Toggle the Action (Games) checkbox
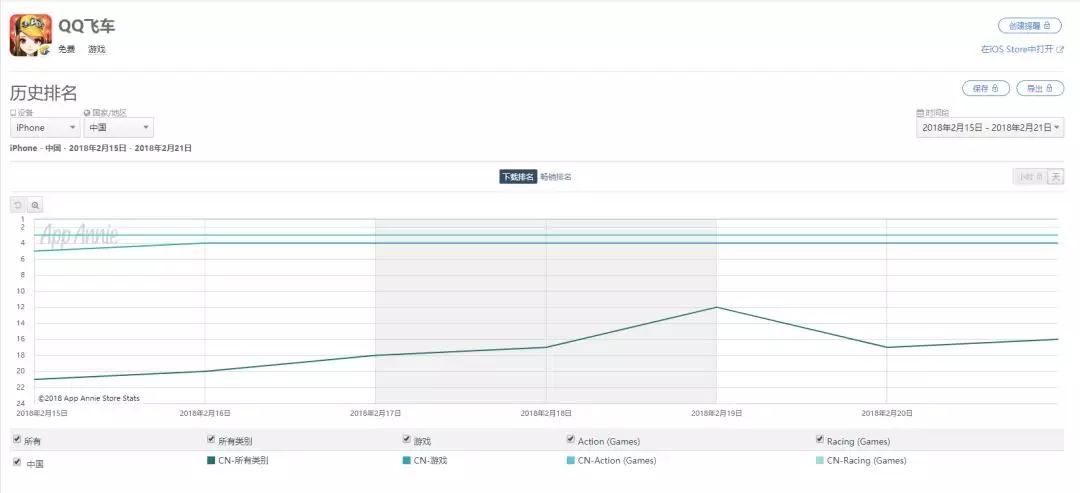 (571, 440)
